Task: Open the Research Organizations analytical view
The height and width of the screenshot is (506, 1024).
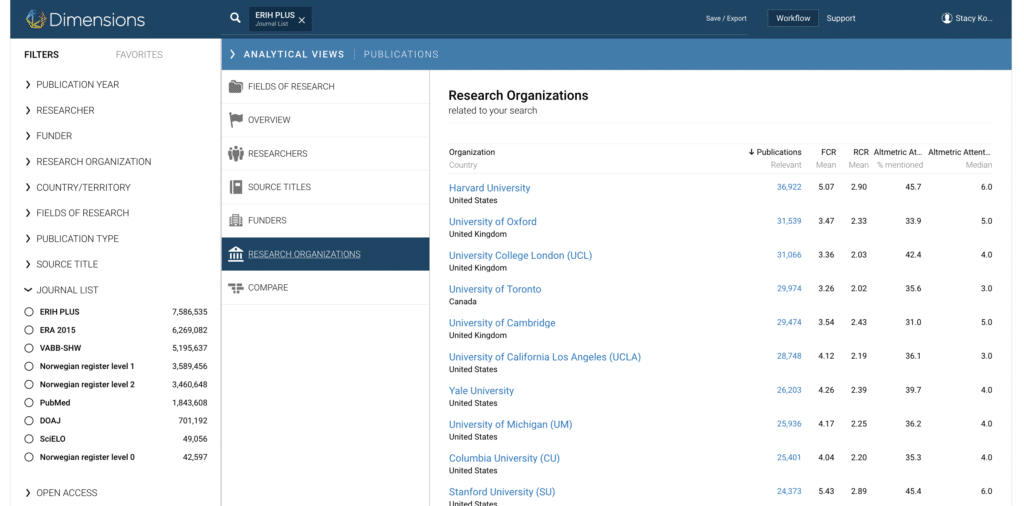Action: (x=304, y=254)
